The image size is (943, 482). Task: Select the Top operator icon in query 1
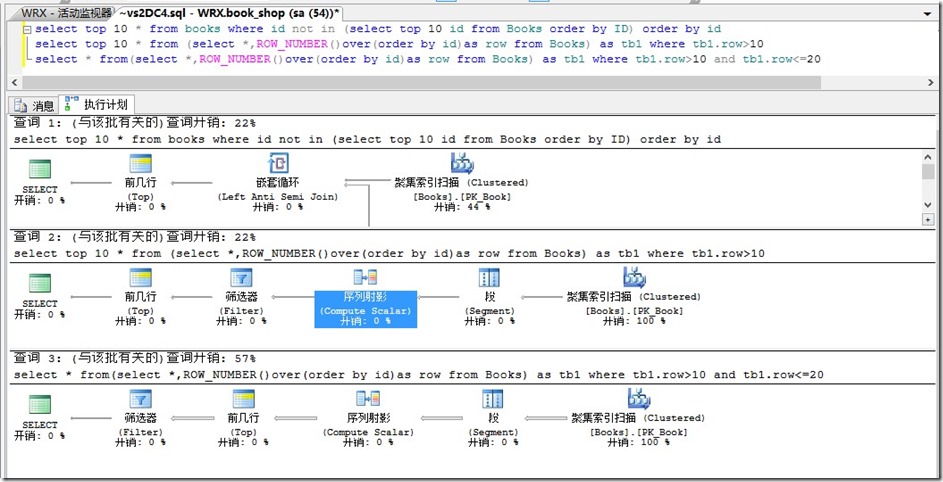140,164
